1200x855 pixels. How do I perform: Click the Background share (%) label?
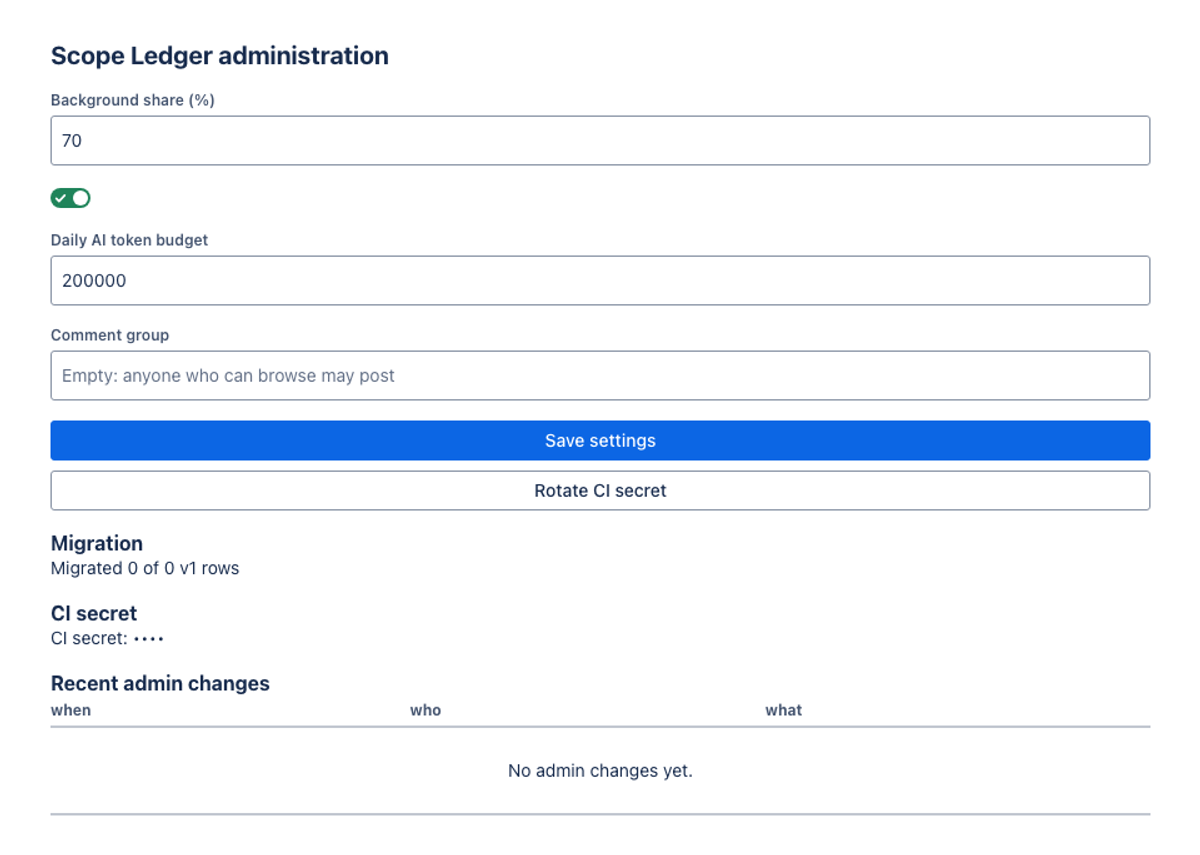(x=133, y=100)
